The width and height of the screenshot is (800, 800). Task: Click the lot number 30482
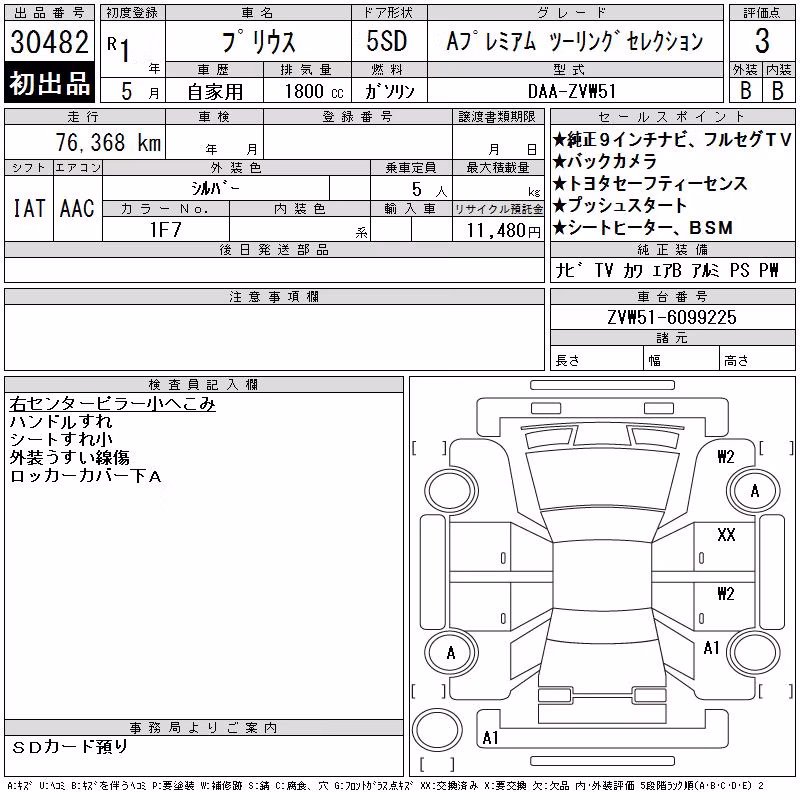click(49, 42)
